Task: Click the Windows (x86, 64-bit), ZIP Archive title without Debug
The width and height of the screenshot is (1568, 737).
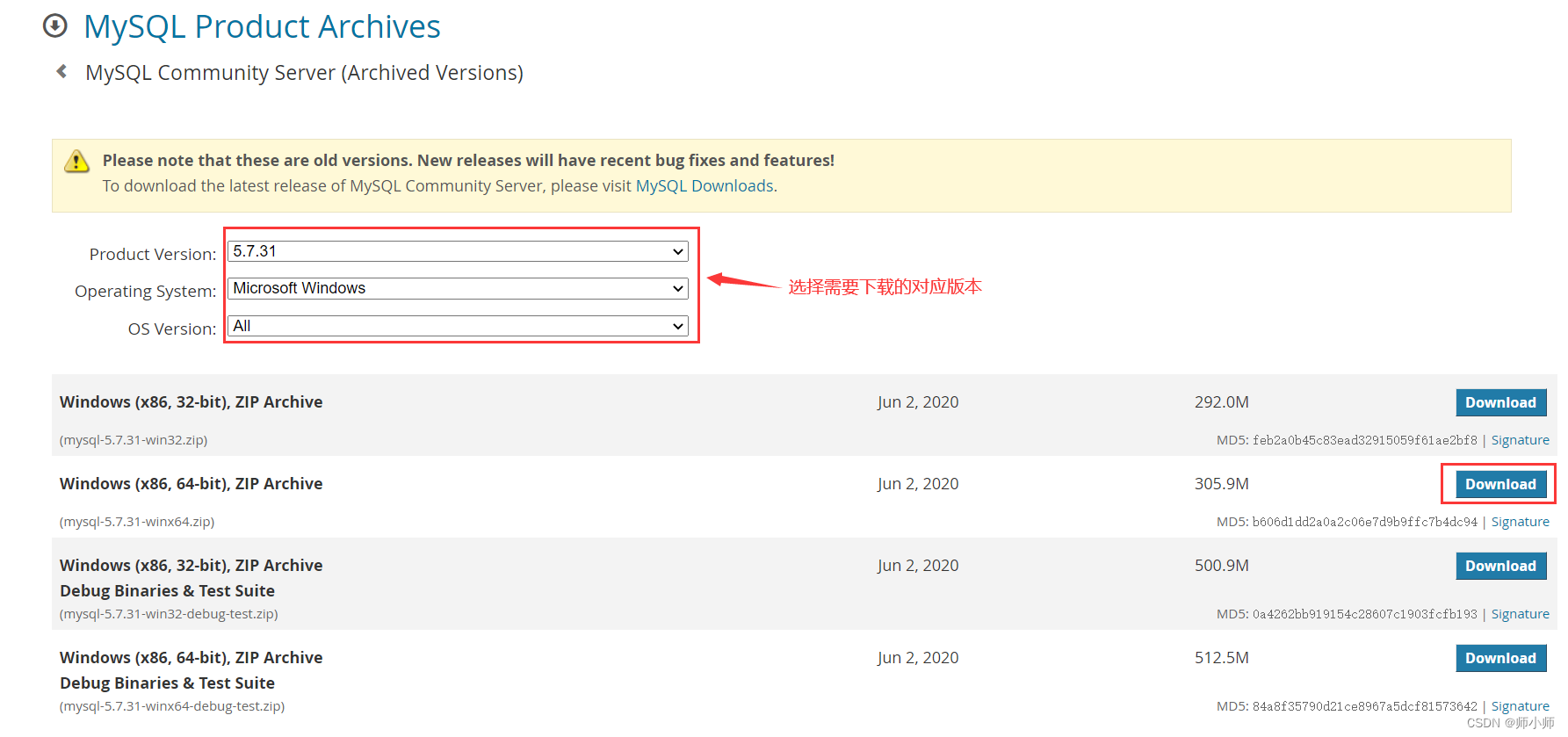Action: (191, 484)
